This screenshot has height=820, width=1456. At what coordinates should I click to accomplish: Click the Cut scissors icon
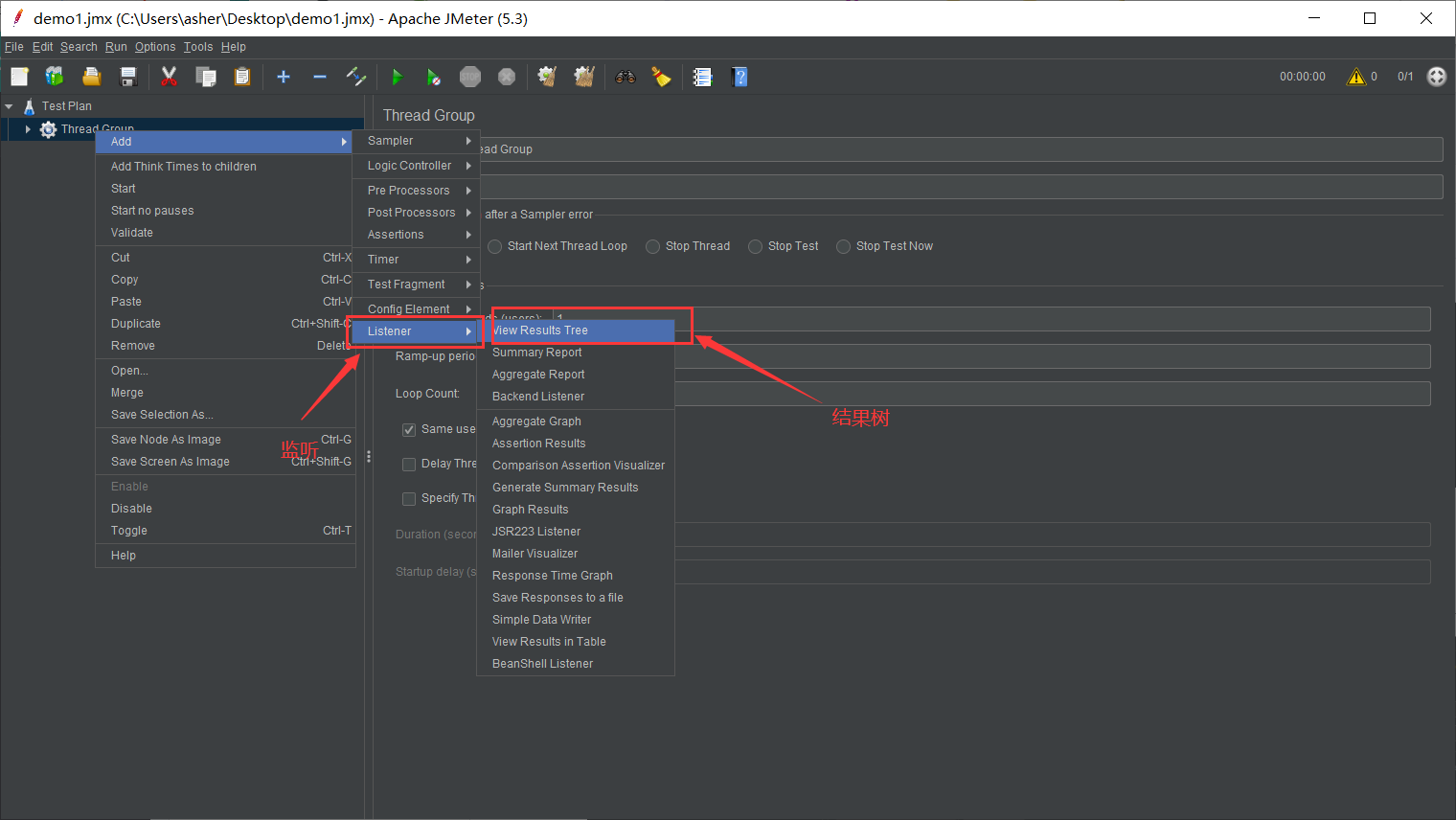(170, 77)
